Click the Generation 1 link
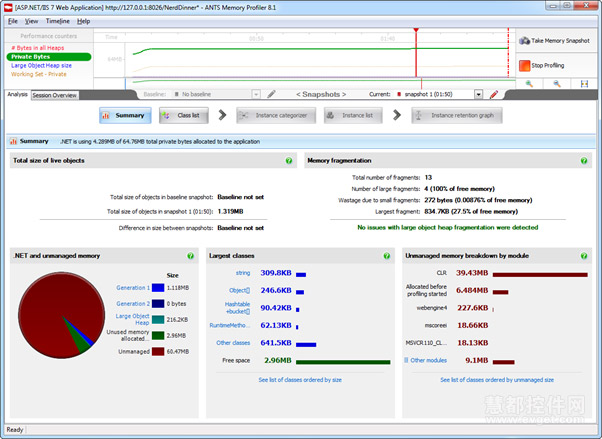 (x=133, y=288)
